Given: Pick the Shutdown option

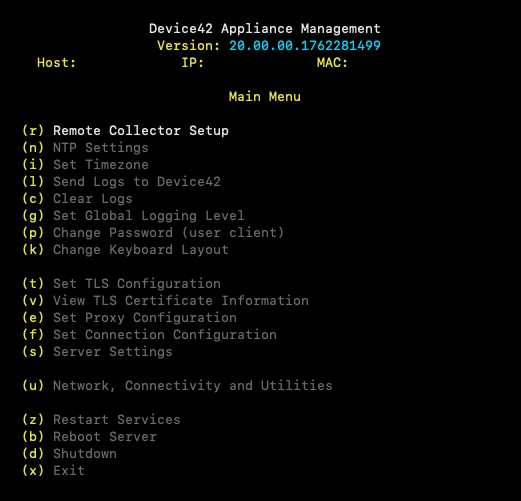Looking at the screenshot, I should [85, 454].
